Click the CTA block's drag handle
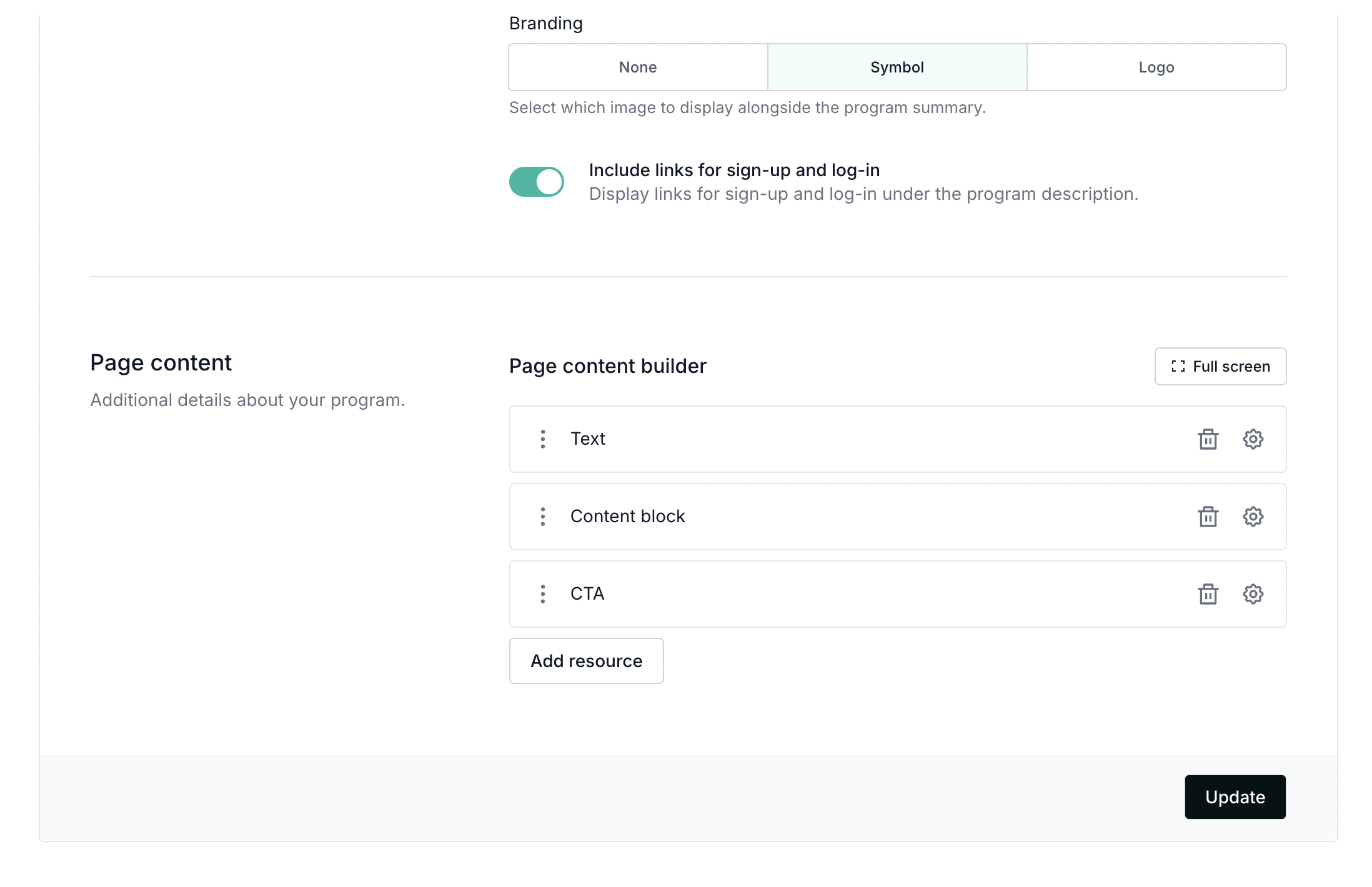This screenshot has width=1372, height=887. (542, 594)
